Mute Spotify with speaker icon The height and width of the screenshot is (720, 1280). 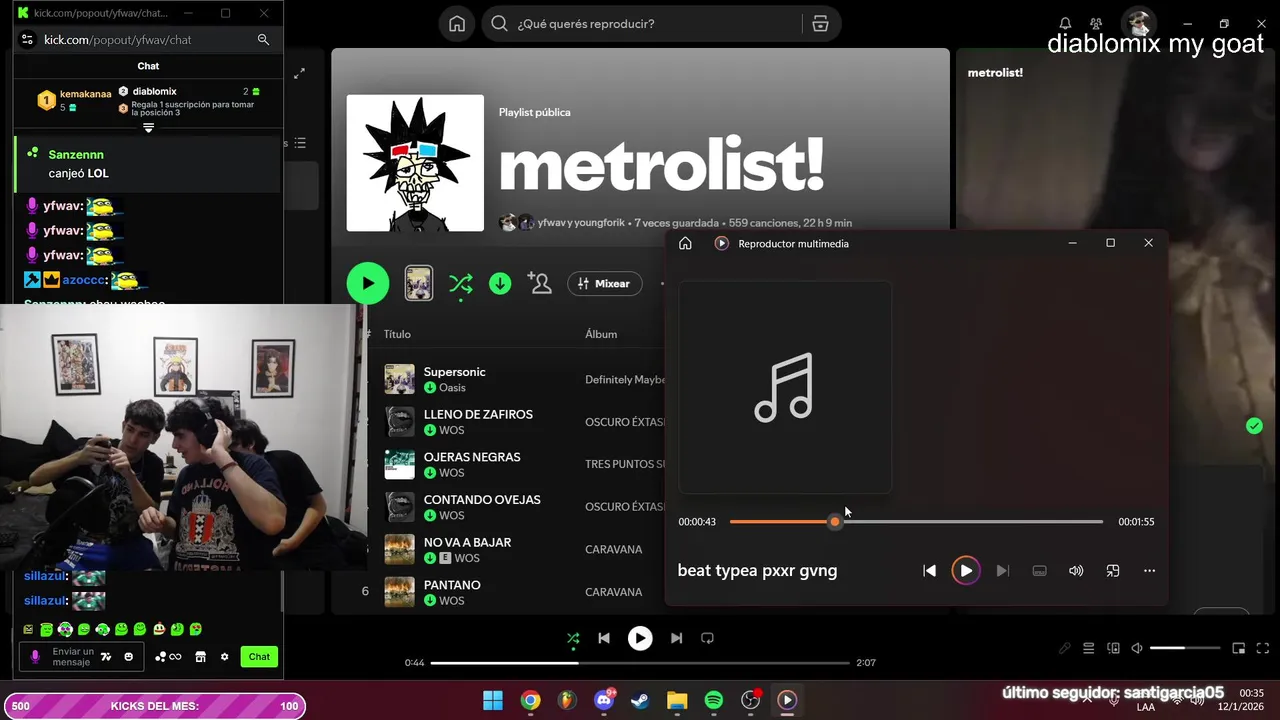coord(1137,648)
